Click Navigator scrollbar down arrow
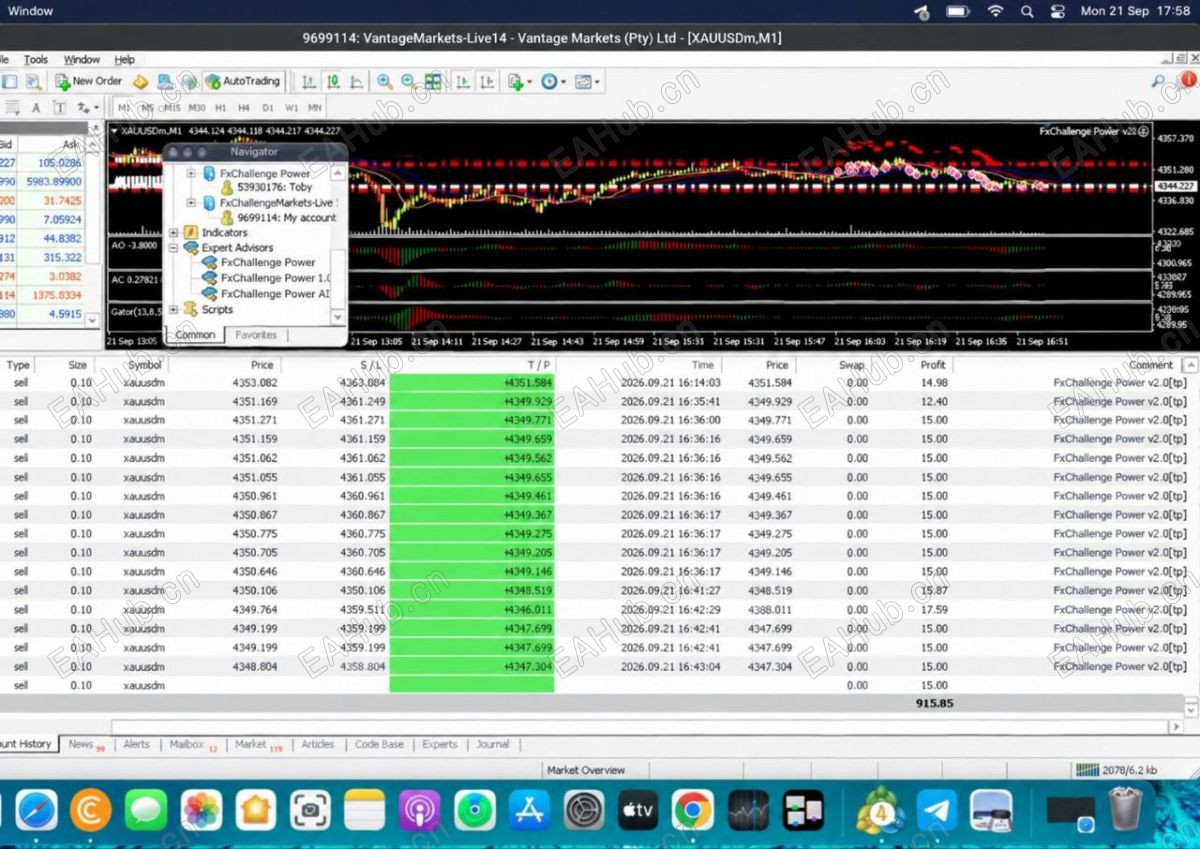 [338, 318]
